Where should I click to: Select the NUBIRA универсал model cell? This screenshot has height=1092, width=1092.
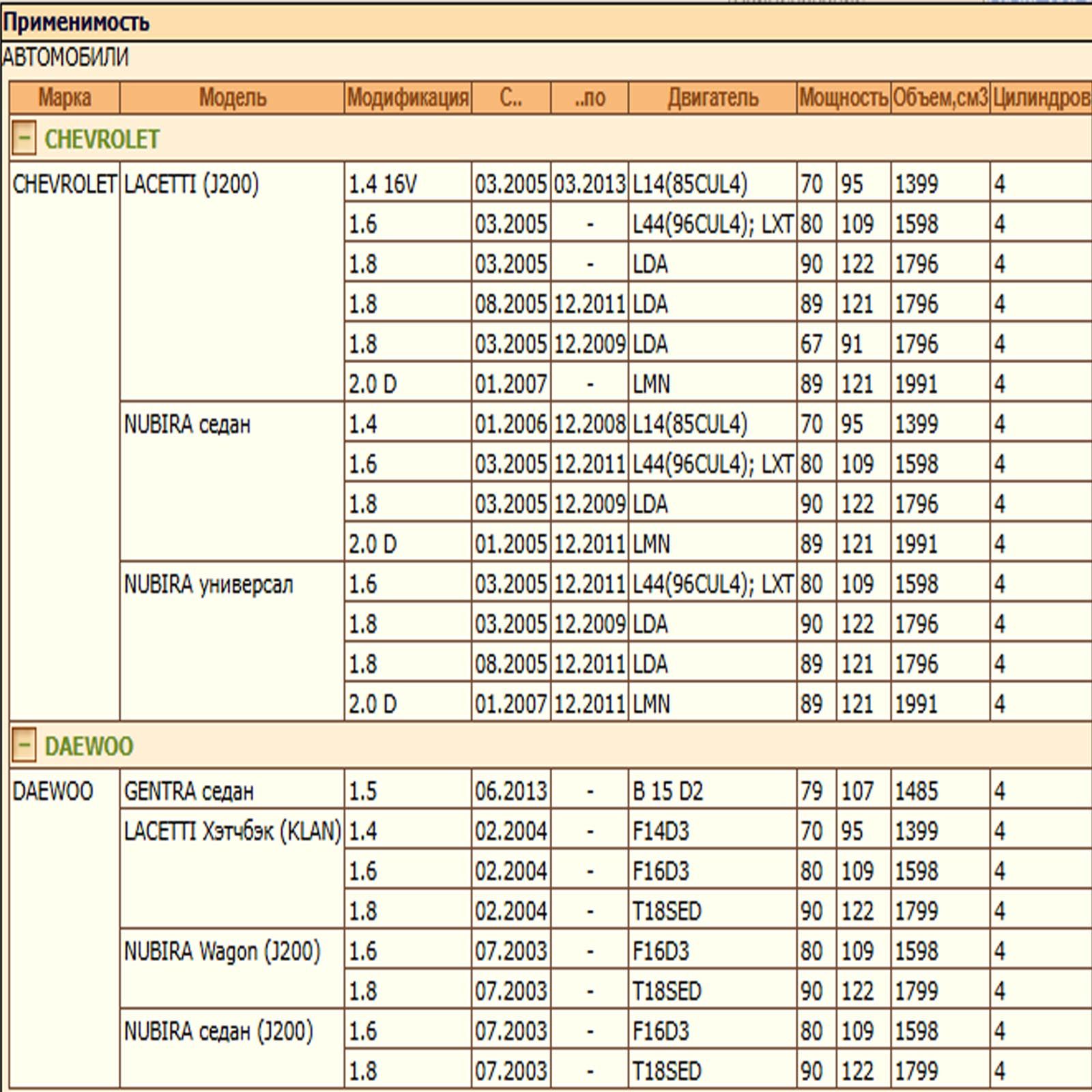coord(209,584)
